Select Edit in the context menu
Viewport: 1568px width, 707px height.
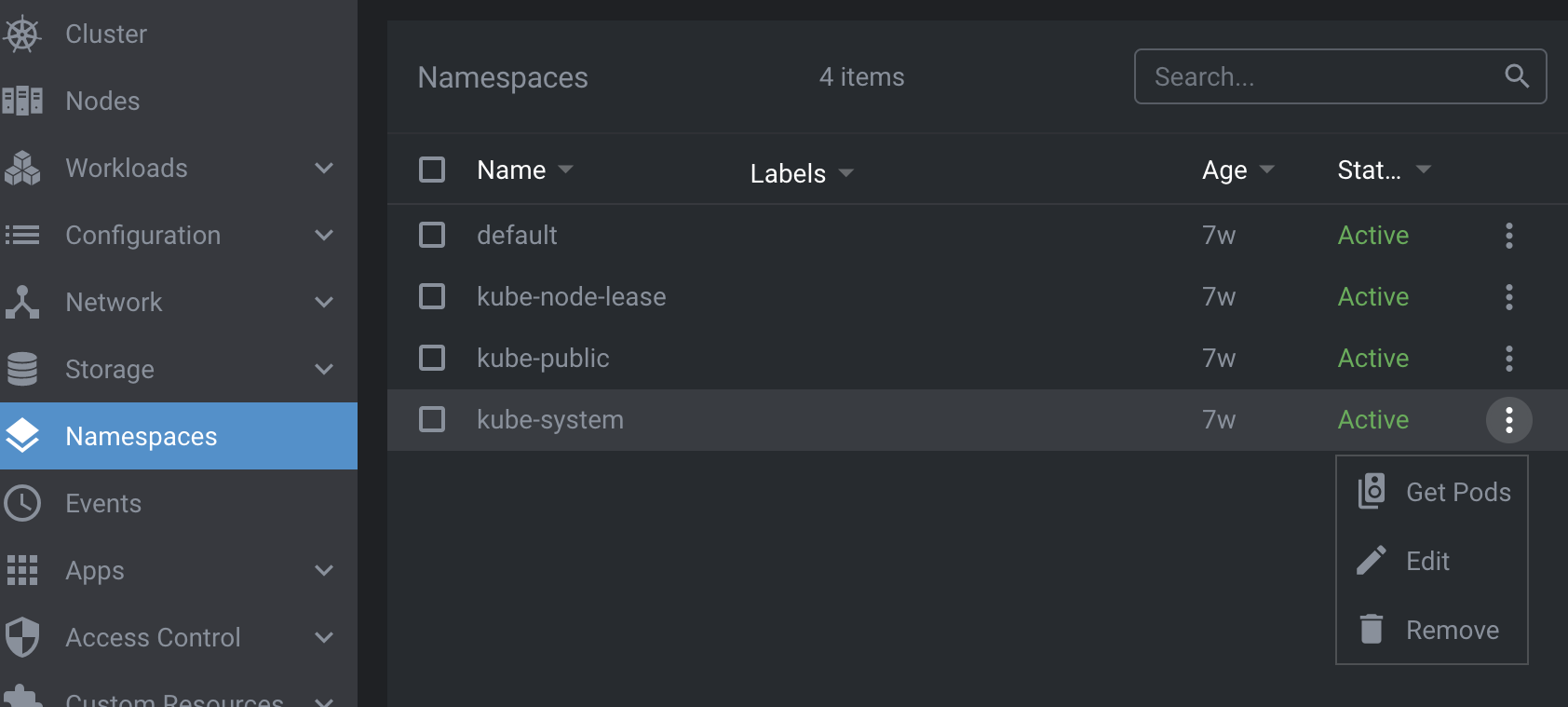pos(1426,561)
